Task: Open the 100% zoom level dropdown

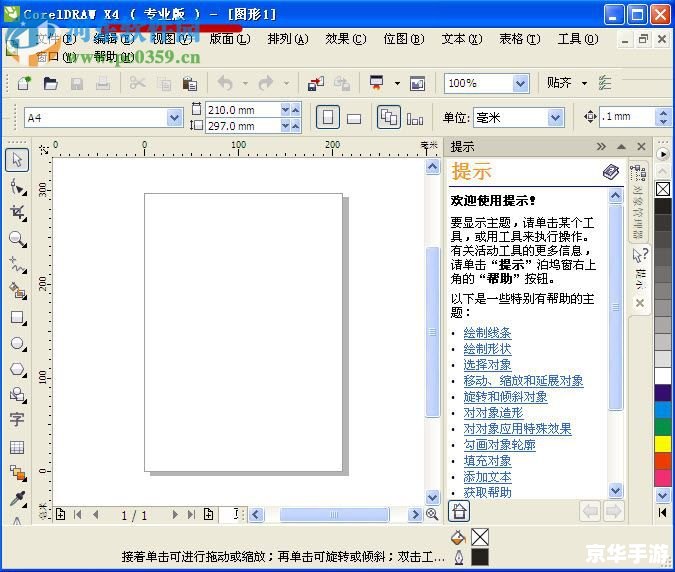Action: tap(520, 84)
